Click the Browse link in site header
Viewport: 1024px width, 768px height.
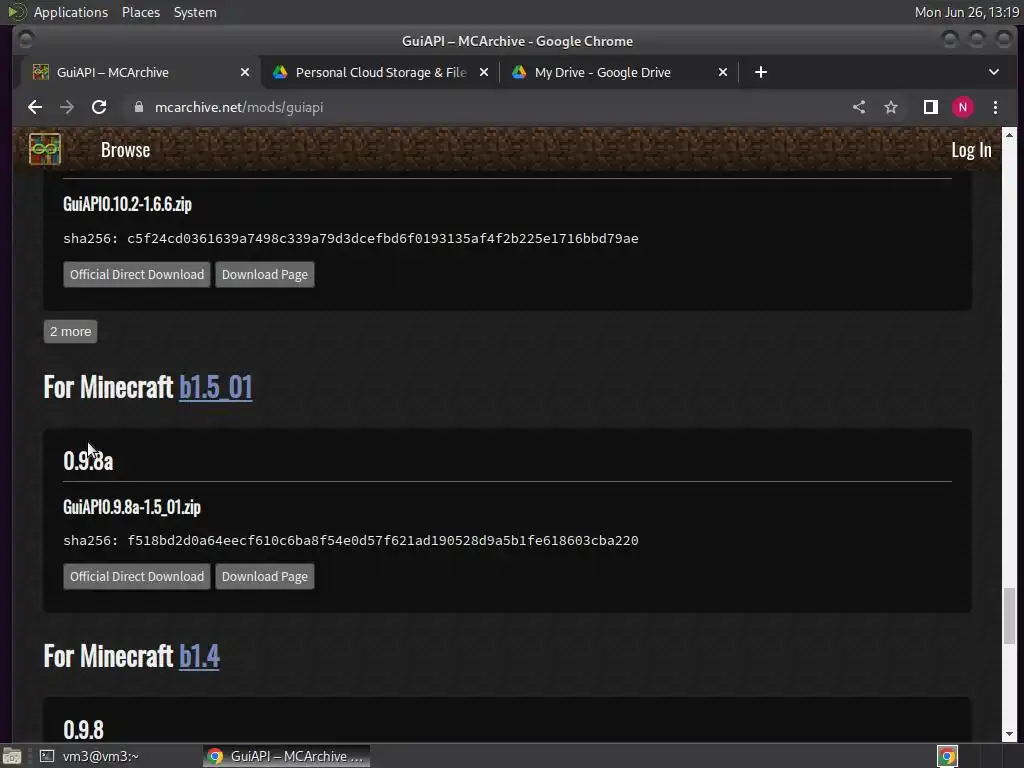(x=125, y=150)
